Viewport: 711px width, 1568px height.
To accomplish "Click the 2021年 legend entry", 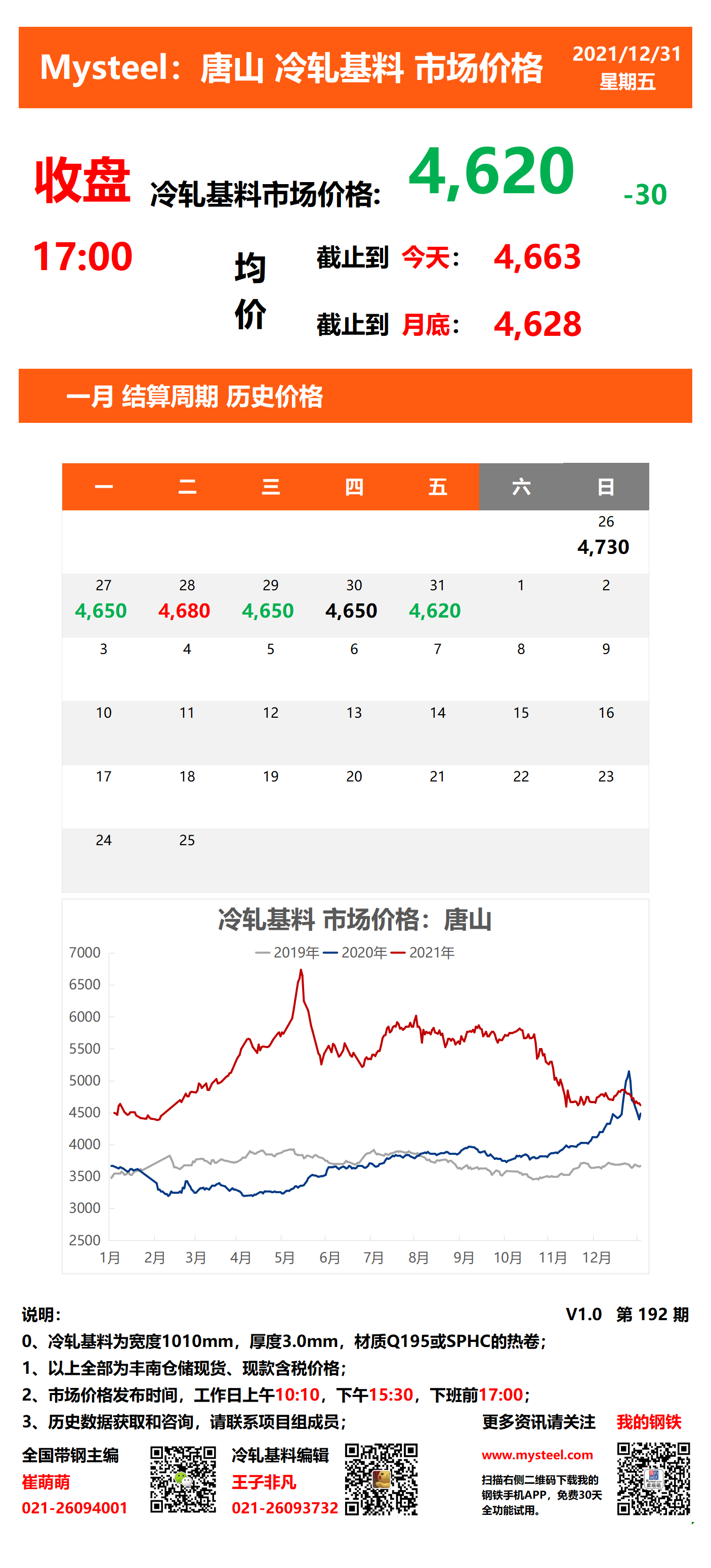I will point(423,952).
